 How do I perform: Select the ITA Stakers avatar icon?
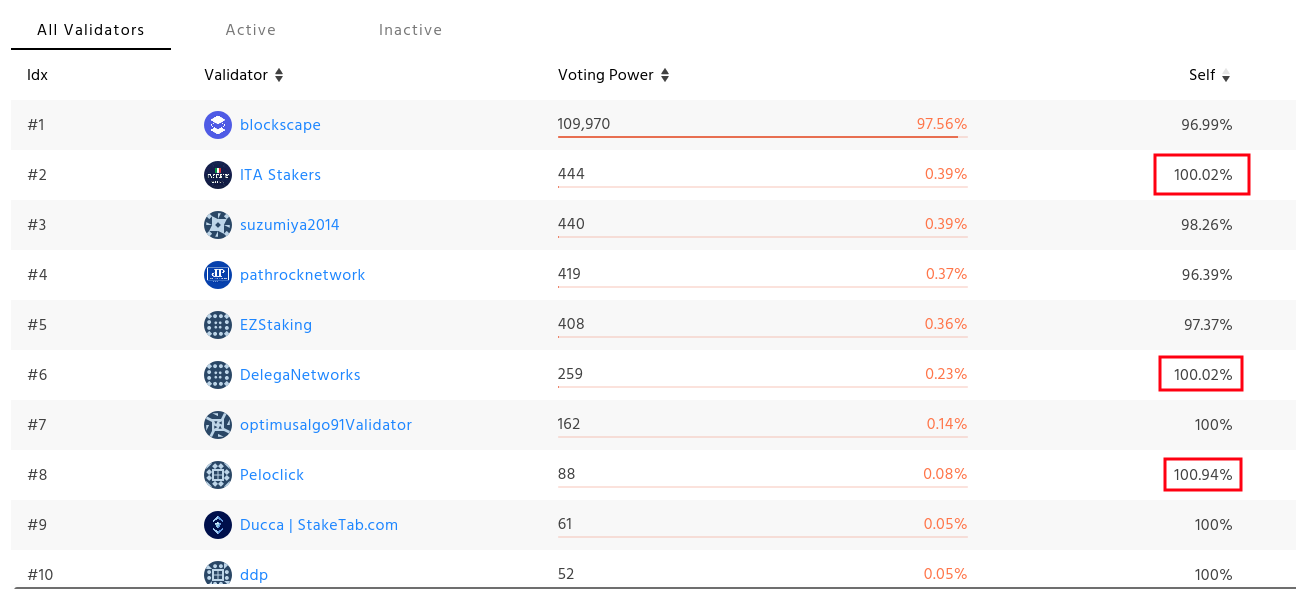pos(218,174)
